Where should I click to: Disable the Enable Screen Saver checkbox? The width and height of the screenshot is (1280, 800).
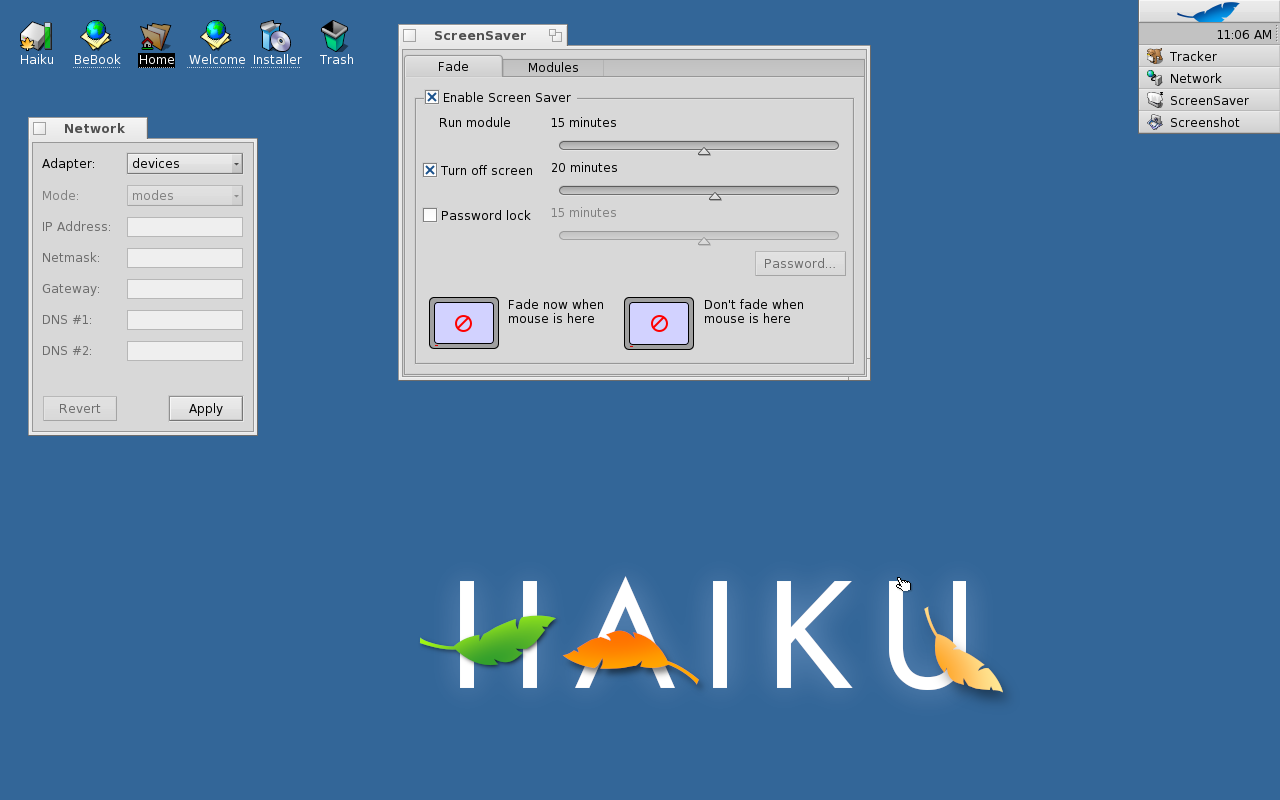pyautogui.click(x=432, y=97)
